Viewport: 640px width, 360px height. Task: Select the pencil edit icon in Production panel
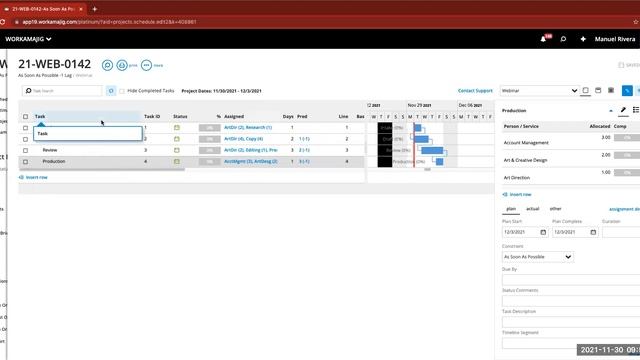coord(623,110)
